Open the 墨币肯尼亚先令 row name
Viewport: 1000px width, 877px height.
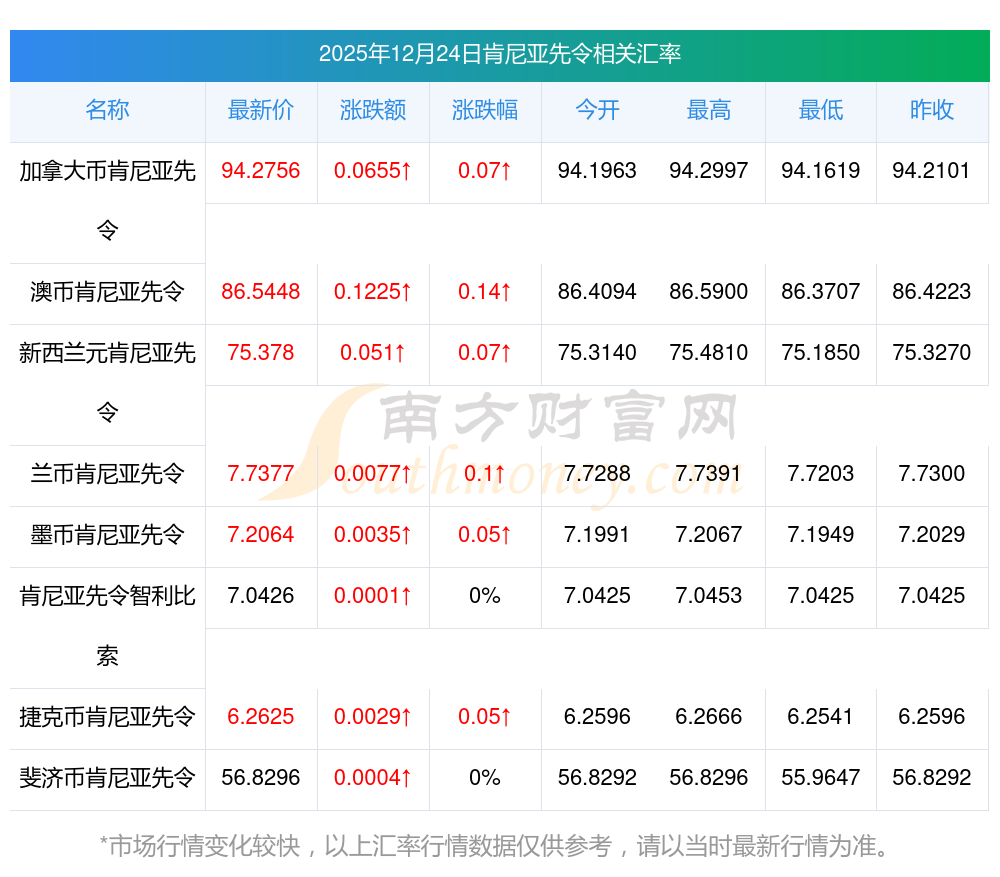[107, 535]
